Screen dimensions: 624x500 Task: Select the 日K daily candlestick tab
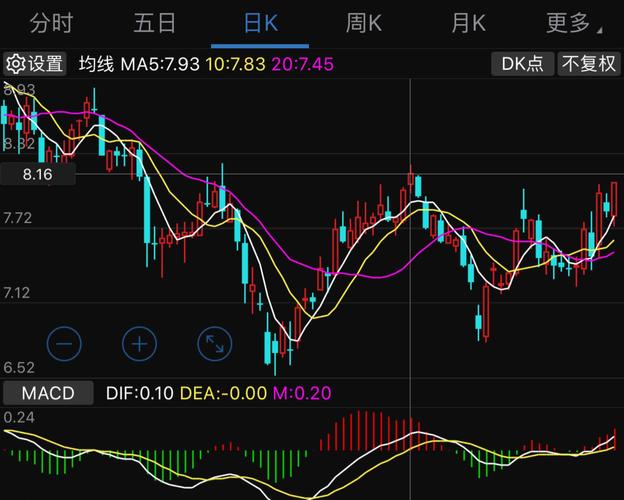pos(260,23)
